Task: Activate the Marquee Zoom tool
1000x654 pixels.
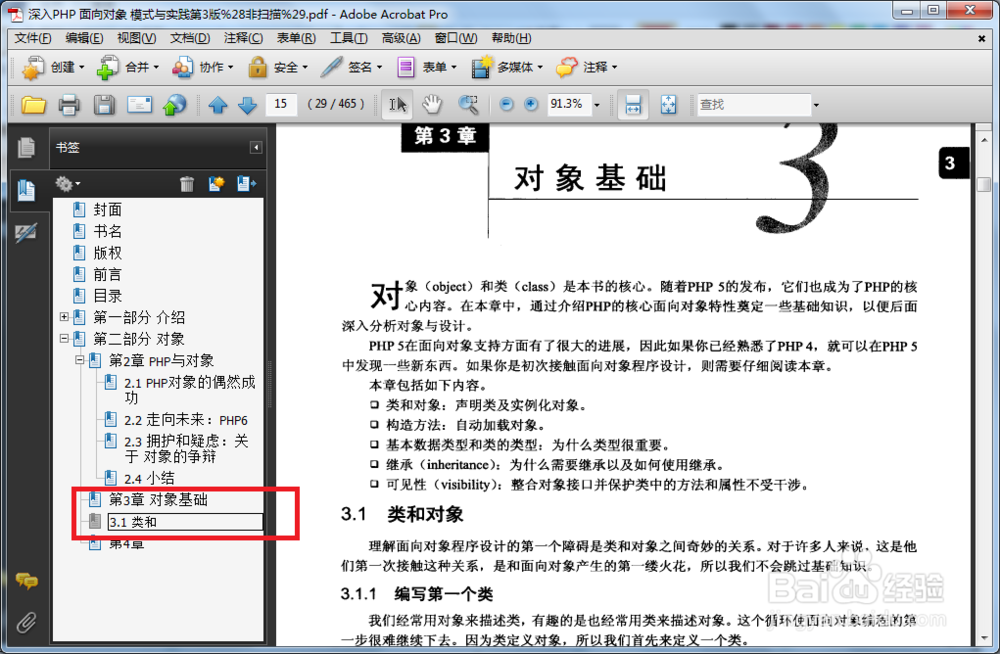Action: pyautogui.click(x=468, y=104)
